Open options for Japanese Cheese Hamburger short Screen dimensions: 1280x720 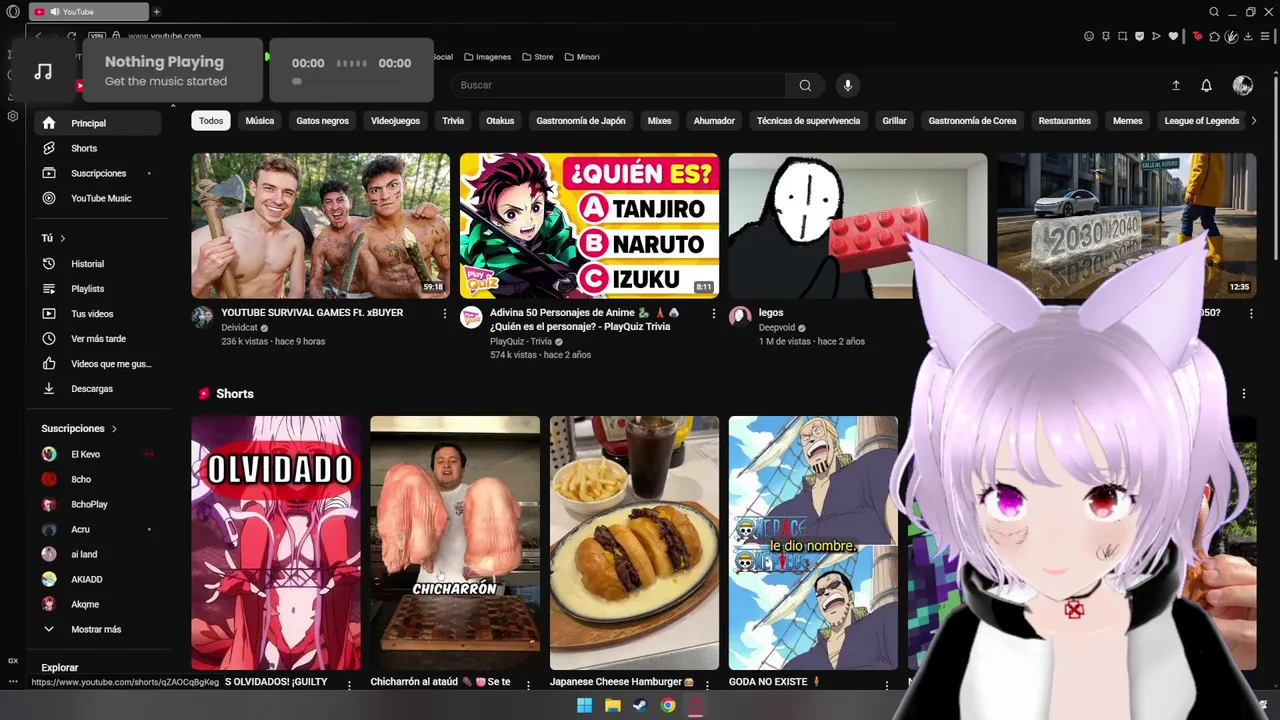(x=707, y=685)
